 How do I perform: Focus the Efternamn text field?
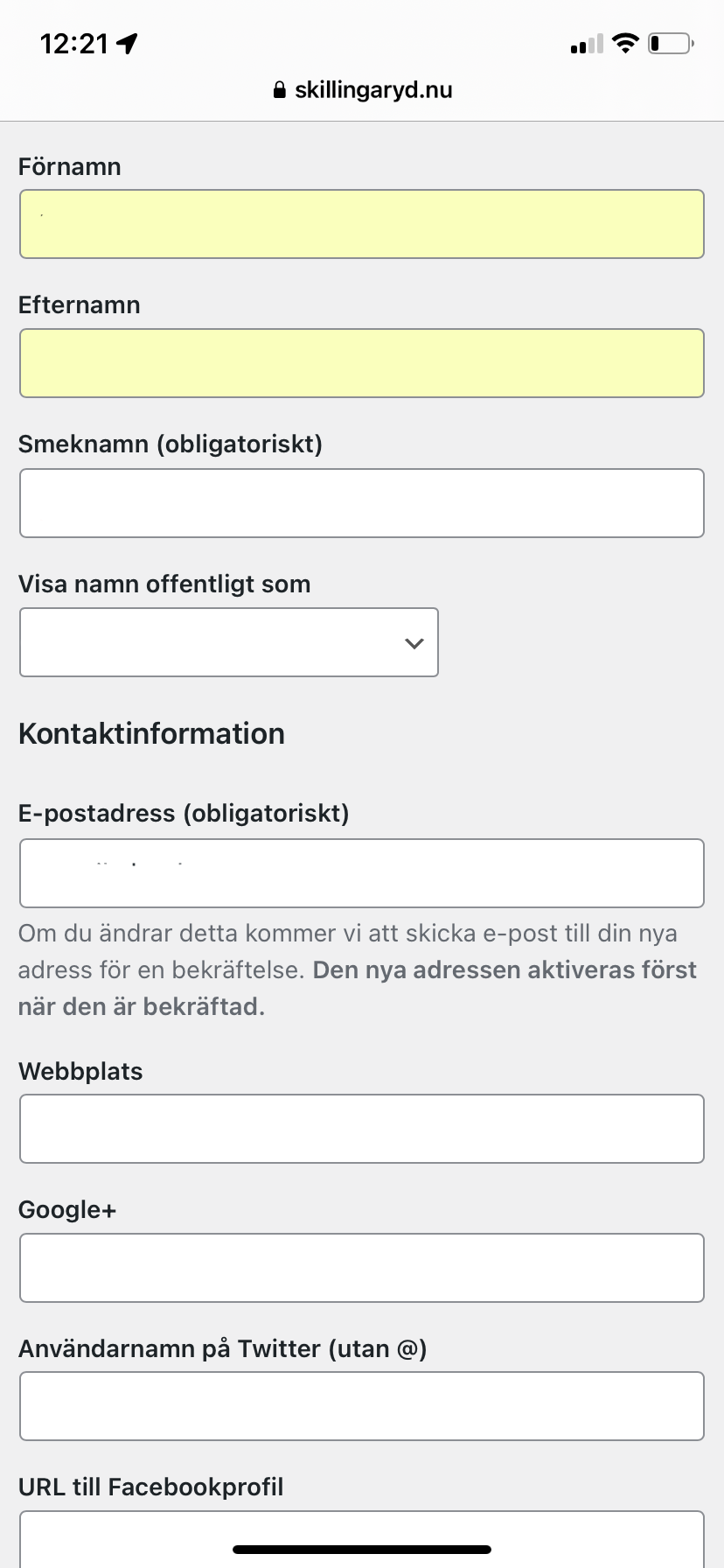coord(362,363)
